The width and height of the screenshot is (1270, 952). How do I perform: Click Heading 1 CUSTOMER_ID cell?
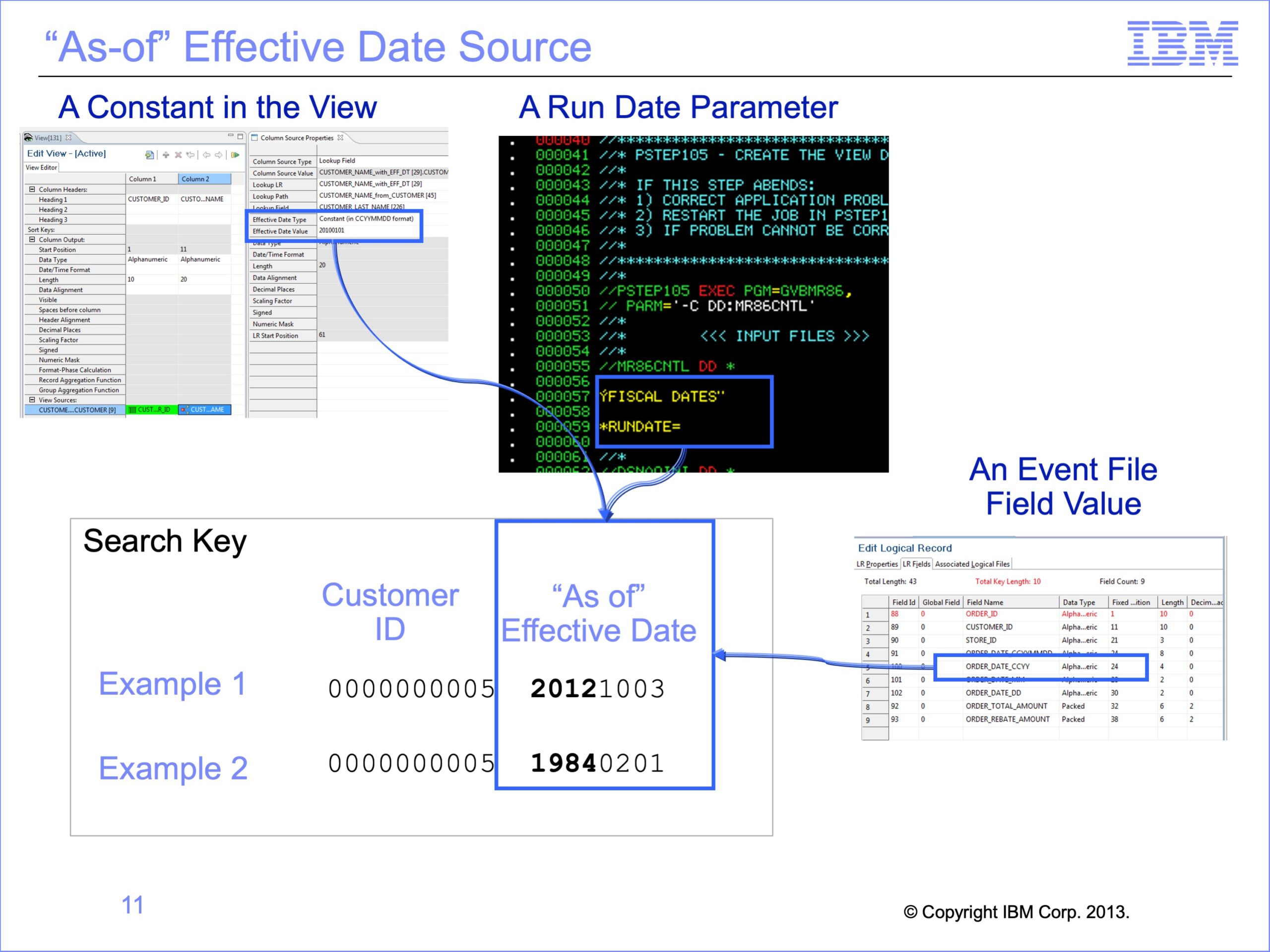tap(152, 199)
